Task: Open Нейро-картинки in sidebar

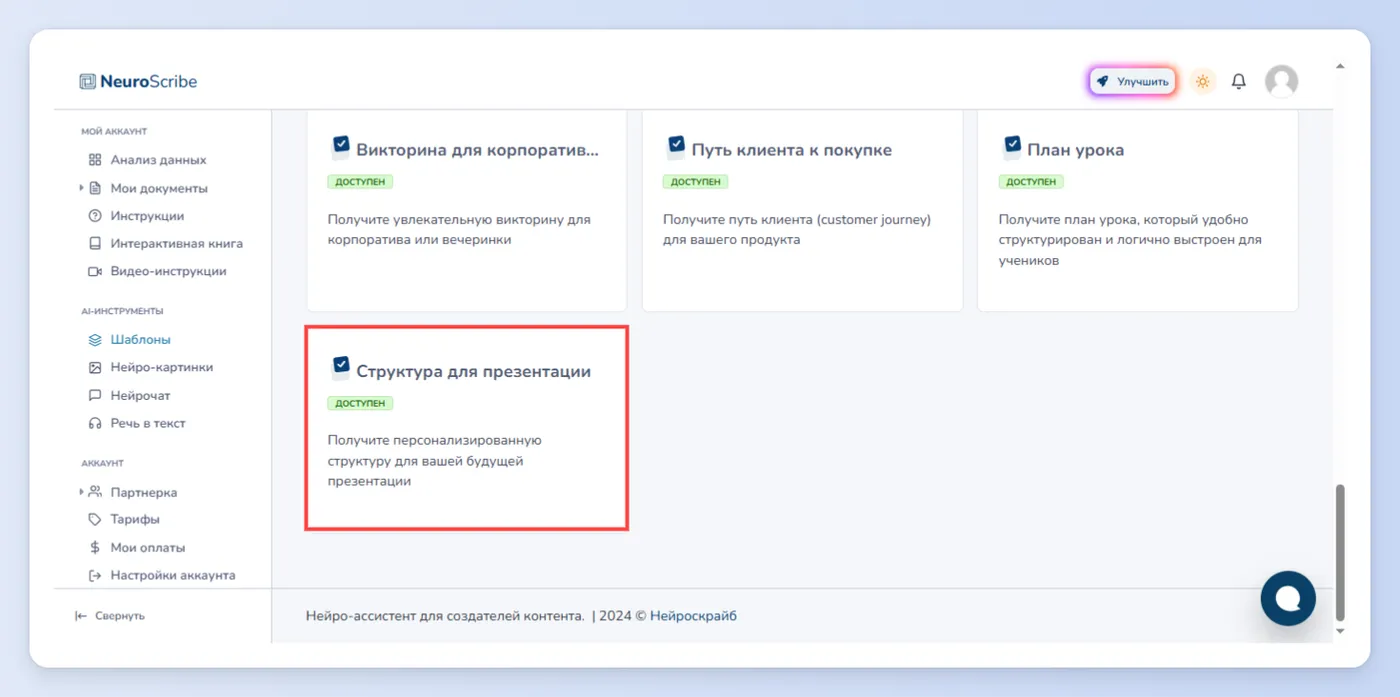Action: 161,368
